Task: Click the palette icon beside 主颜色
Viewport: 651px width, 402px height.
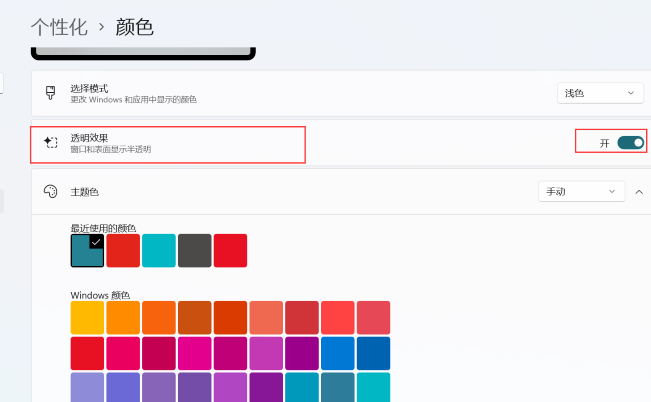Action: (51, 191)
